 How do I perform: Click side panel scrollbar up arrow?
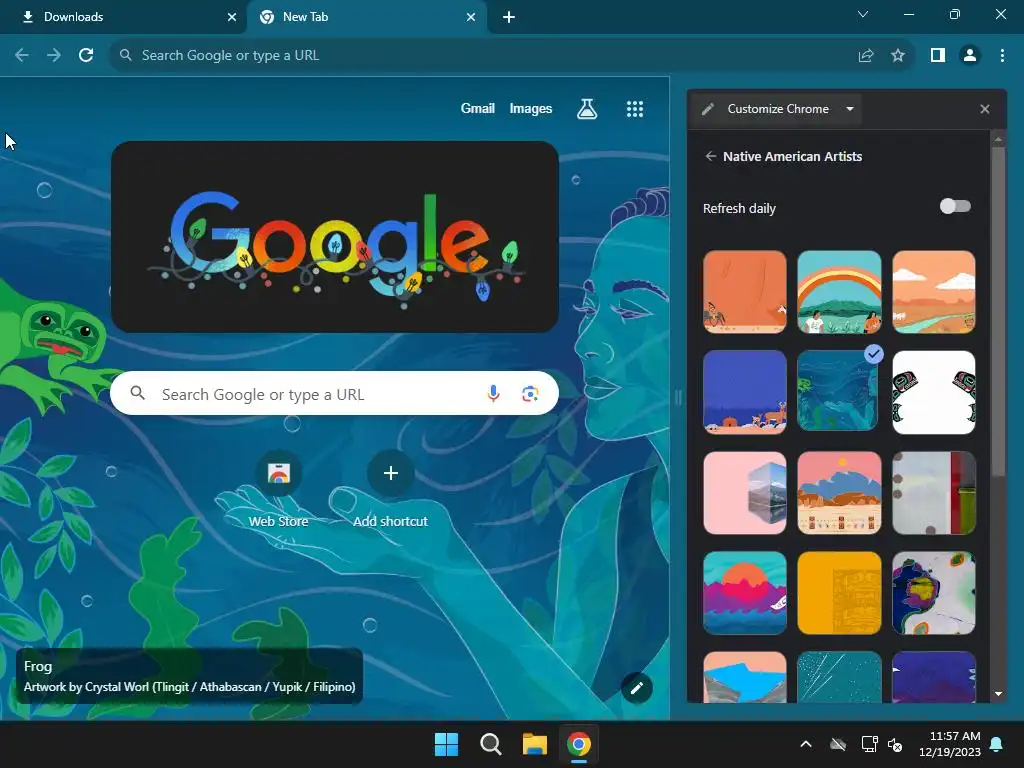coord(998,139)
